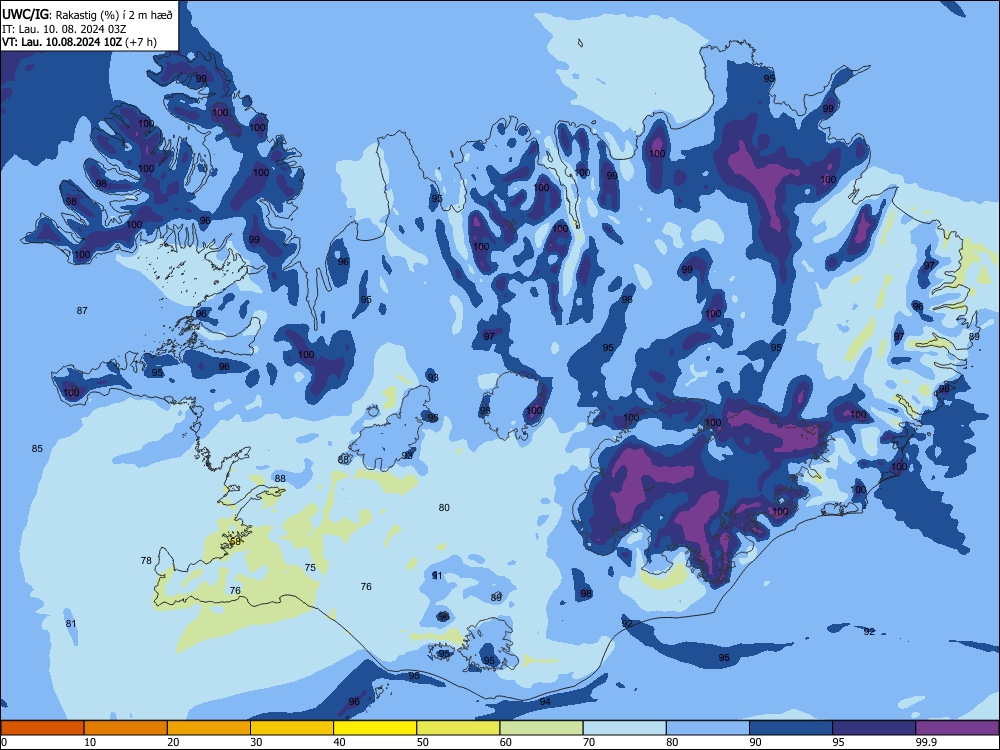Pick the pale green 60–70 legend swatch

541,728
